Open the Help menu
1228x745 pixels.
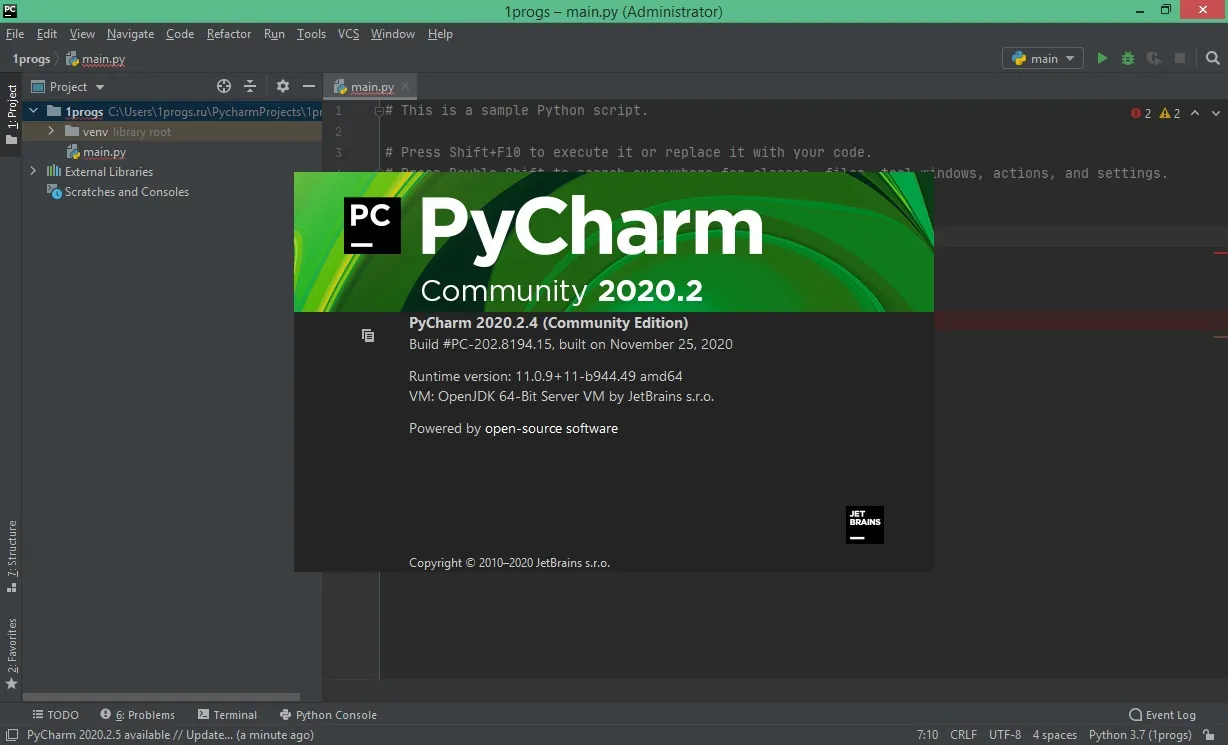(440, 34)
